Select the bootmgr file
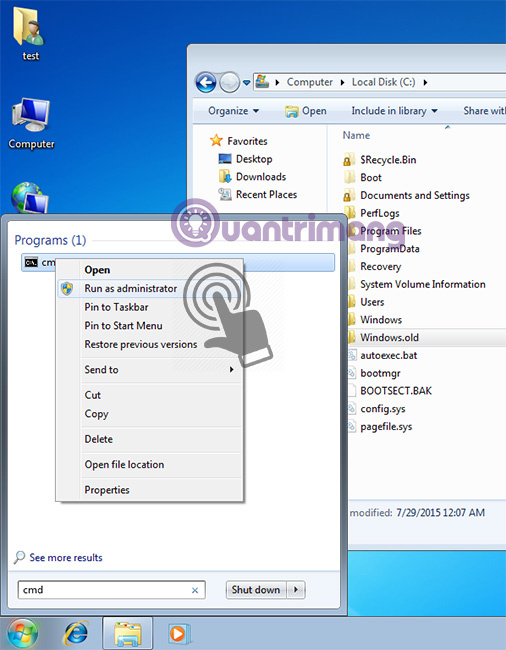The width and height of the screenshot is (506, 650). coord(373,373)
